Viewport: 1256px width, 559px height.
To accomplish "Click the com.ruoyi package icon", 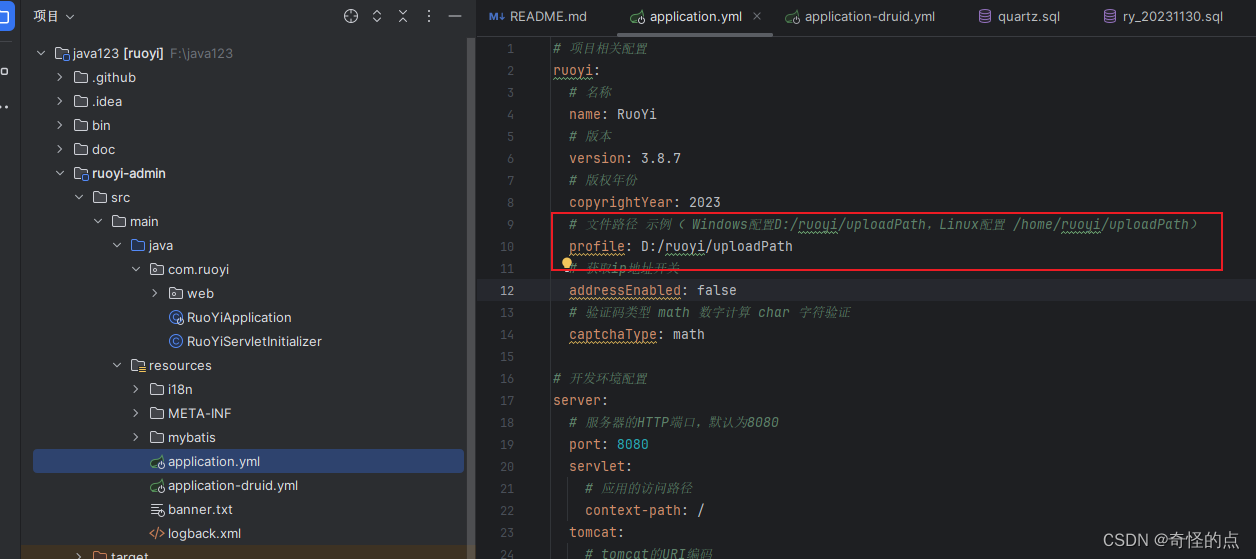I will coord(157,269).
